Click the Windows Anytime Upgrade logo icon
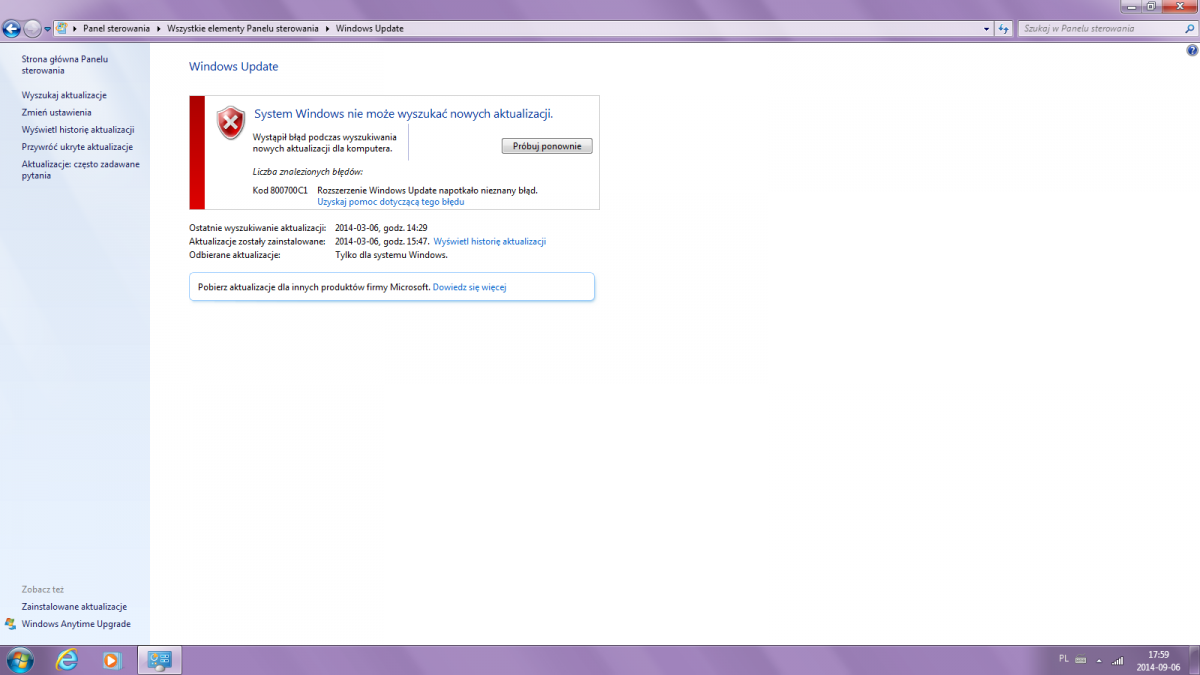This screenshot has width=1200, height=675. 10,623
